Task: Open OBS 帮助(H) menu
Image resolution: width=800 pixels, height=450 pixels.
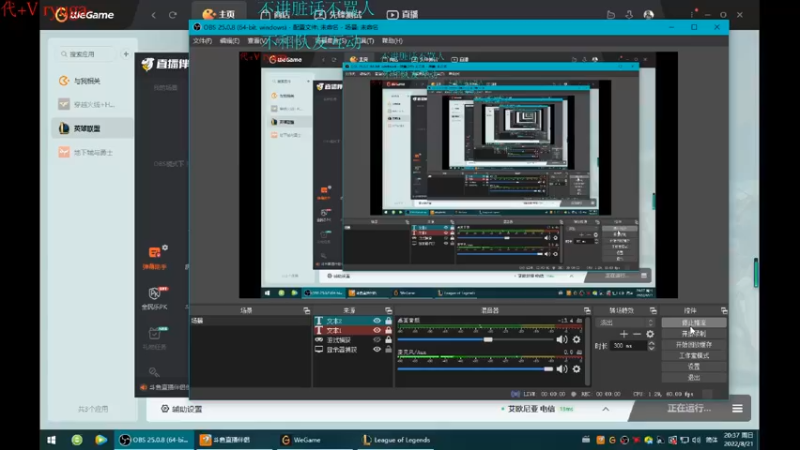Action: 392,41
